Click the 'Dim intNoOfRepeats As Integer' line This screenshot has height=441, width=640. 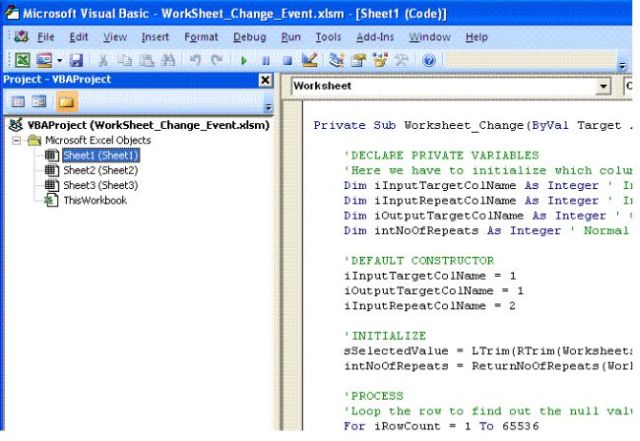click(452, 231)
